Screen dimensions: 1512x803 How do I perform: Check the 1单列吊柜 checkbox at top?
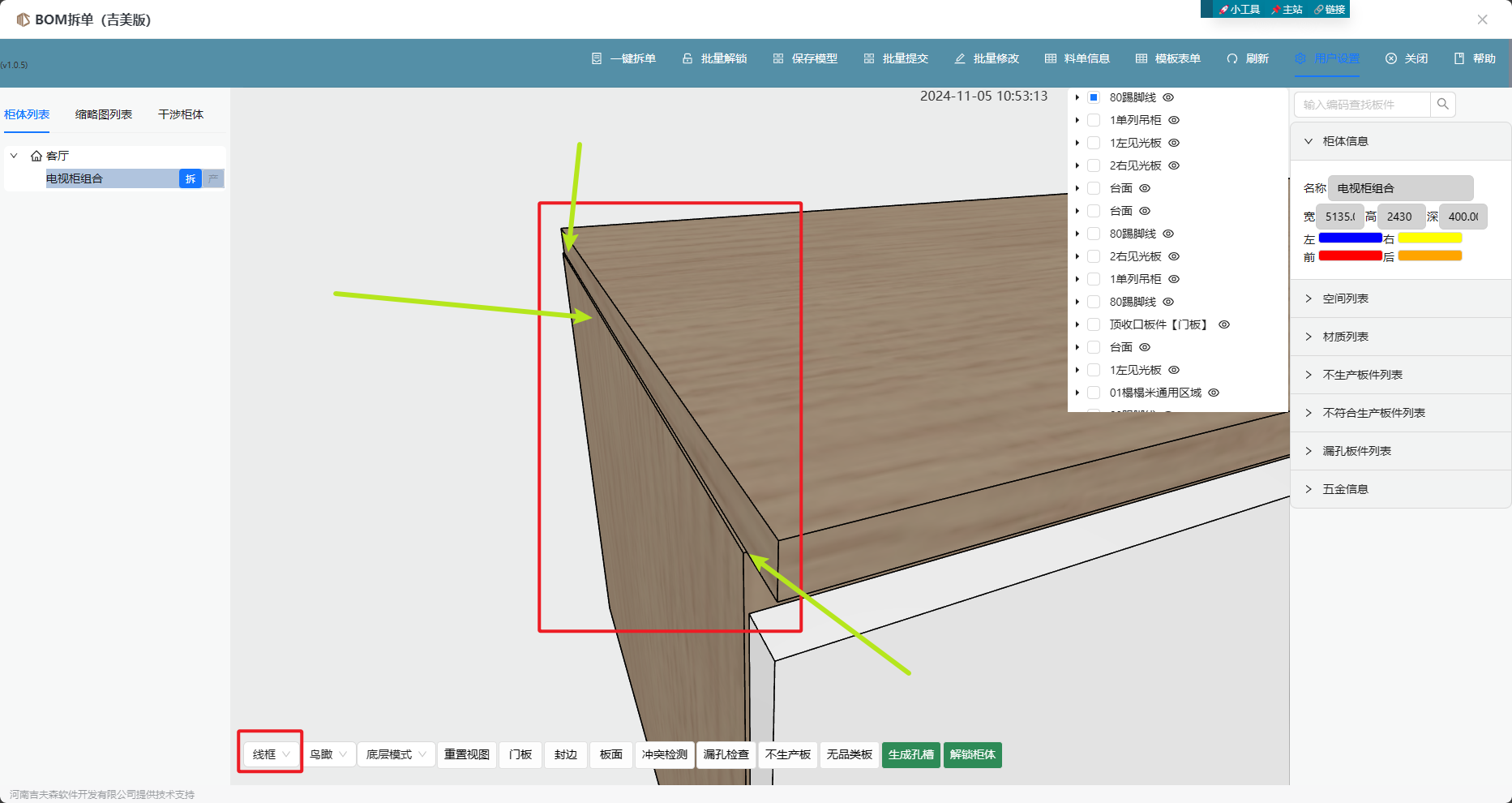coord(1094,120)
